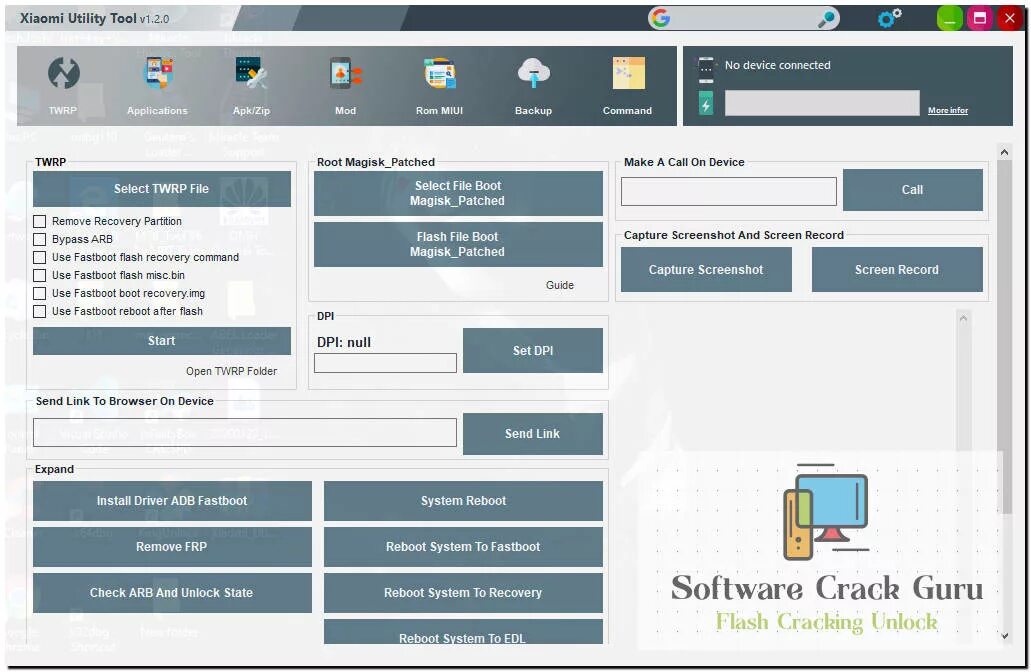Screen dimensions: 1031x672
Task: Click Reboot System To EDL
Action: coord(464,632)
